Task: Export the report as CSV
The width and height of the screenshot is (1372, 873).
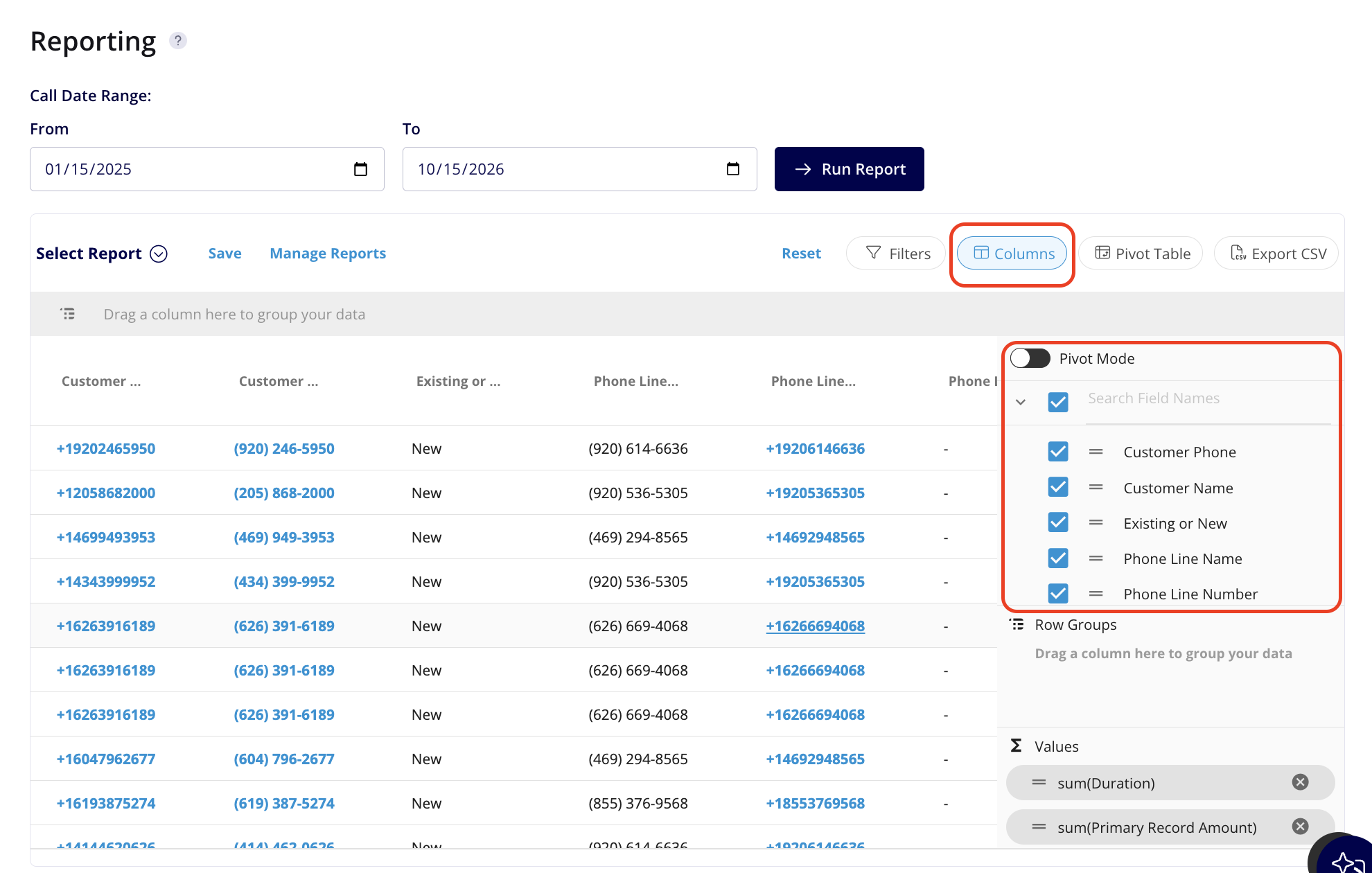Action: tap(1276, 254)
